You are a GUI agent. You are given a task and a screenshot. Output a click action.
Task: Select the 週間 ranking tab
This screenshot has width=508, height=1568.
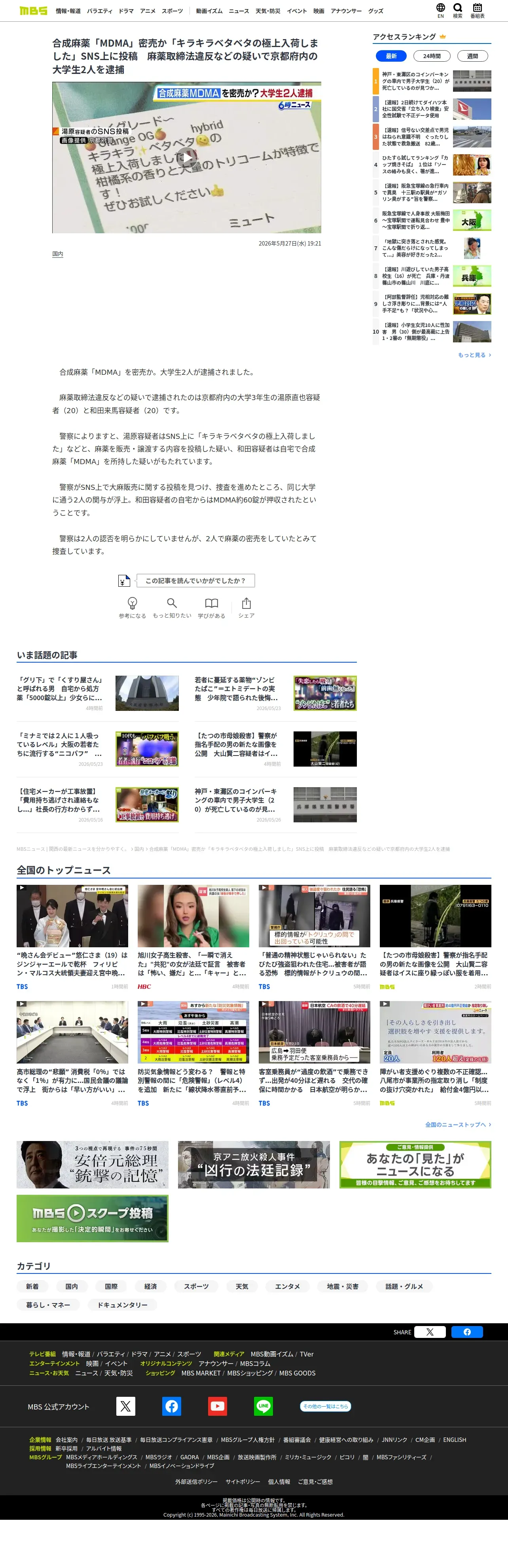(x=473, y=56)
